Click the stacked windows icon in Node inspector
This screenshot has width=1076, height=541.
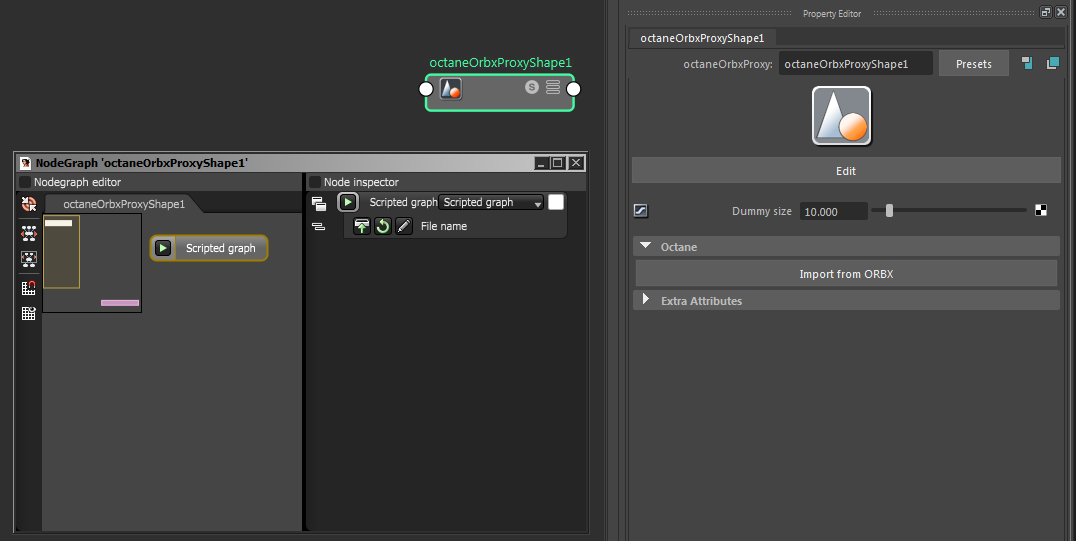(318, 203)
